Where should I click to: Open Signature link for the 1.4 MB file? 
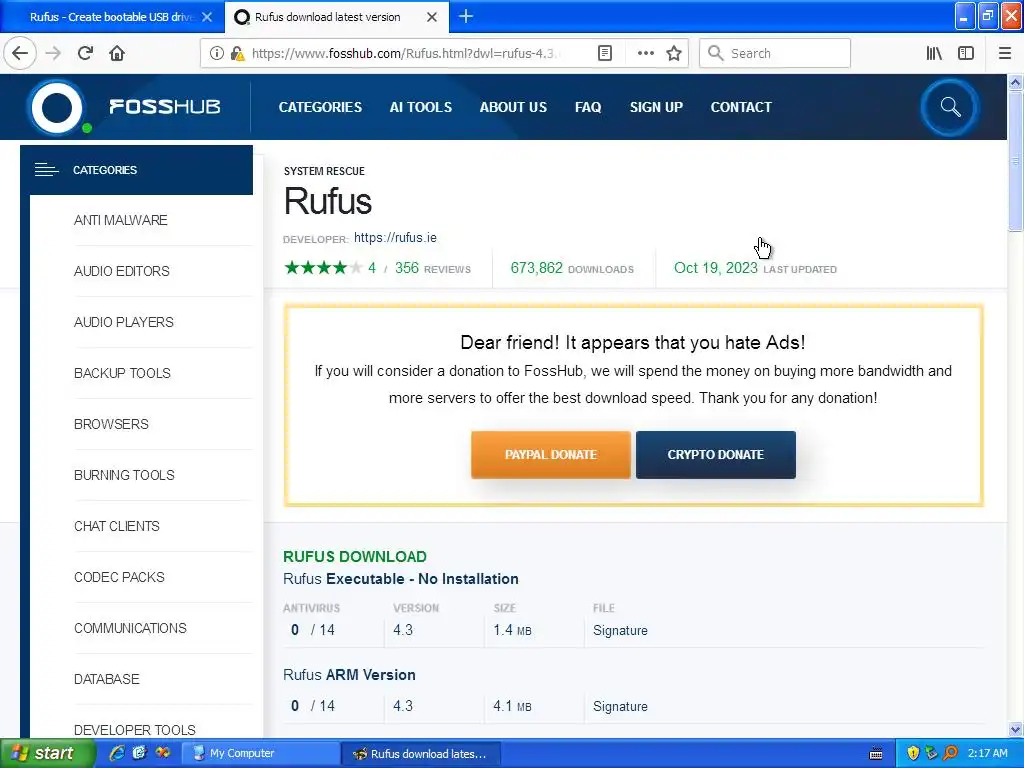pyautogui.click(x=620, y=630)
